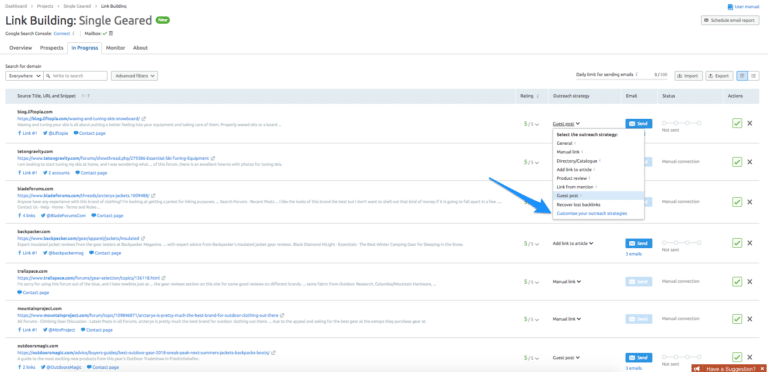Mark trailspace.com as done with green check
This screenshot has height=372, width=768.
click(x=737, y=281)
